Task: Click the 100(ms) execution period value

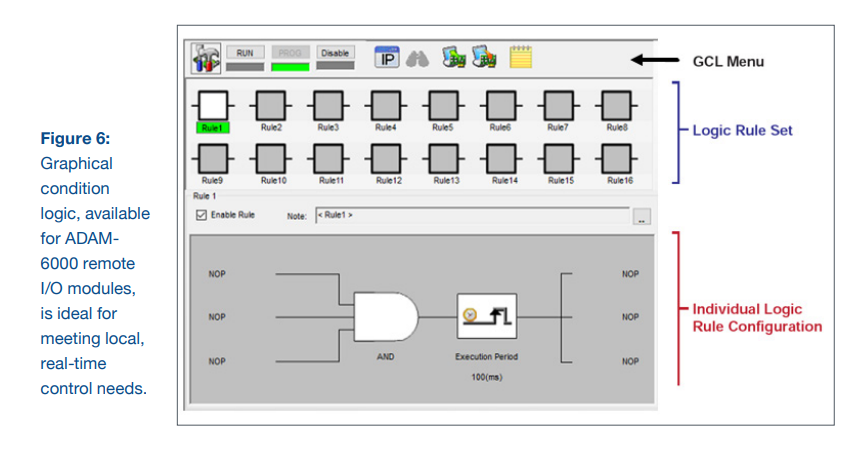Action: tap(486, 377)
